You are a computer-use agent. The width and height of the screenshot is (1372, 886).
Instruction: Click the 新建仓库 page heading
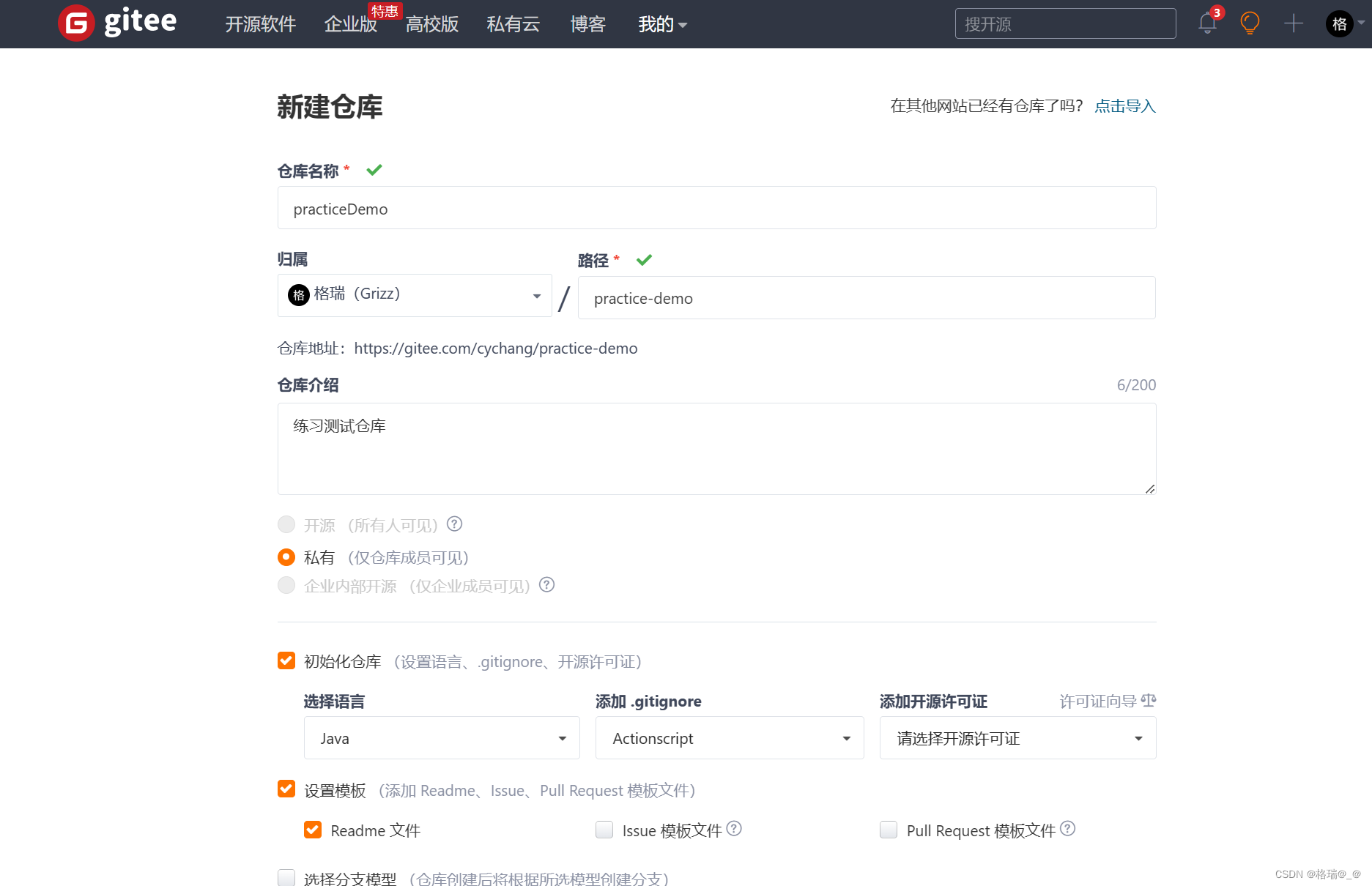point(330,107)
